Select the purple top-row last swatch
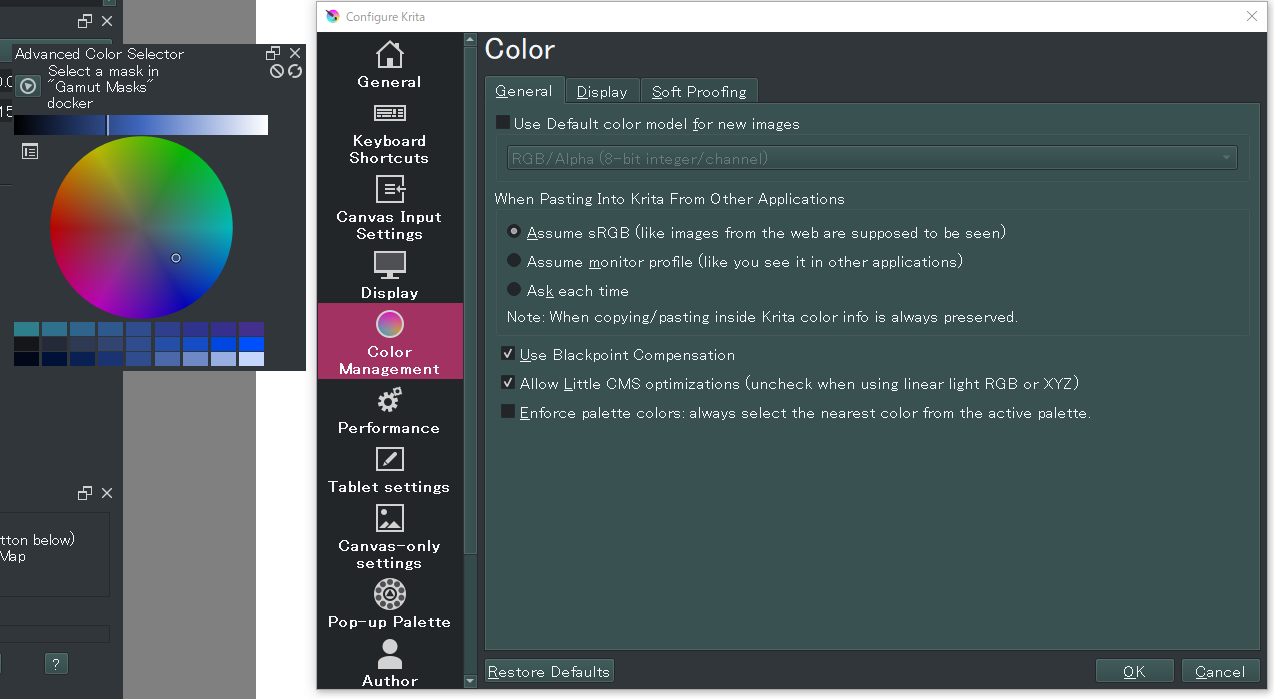Viewport: 1274px width, 699px height. pos(251,328)
